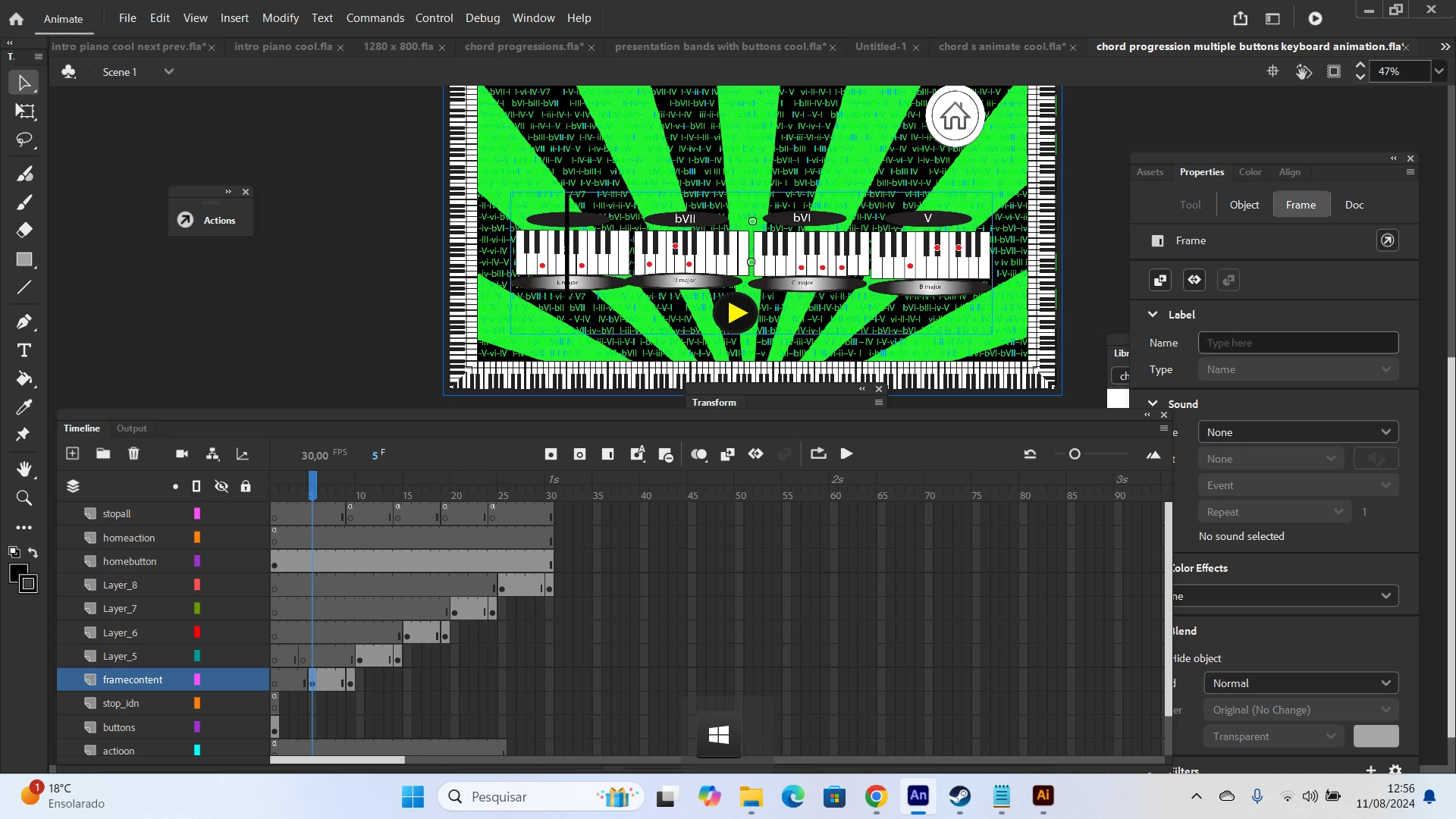Open the Scene 1 dropdown
The width and height of the screenshot is (1456, 819).
pos(169,71)
